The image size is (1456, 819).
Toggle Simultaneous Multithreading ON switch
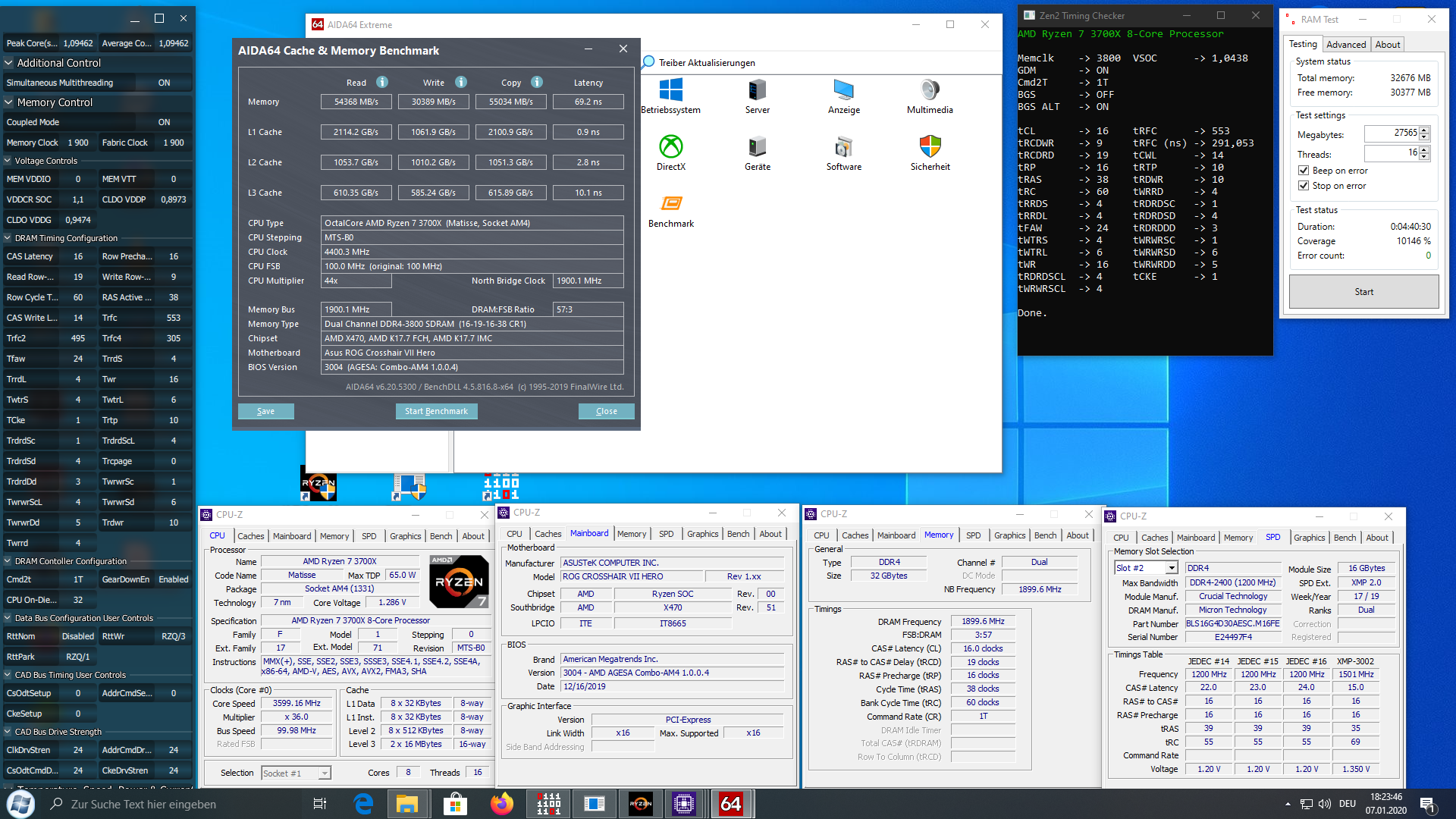pyautogui.click(x=164, y=83)
